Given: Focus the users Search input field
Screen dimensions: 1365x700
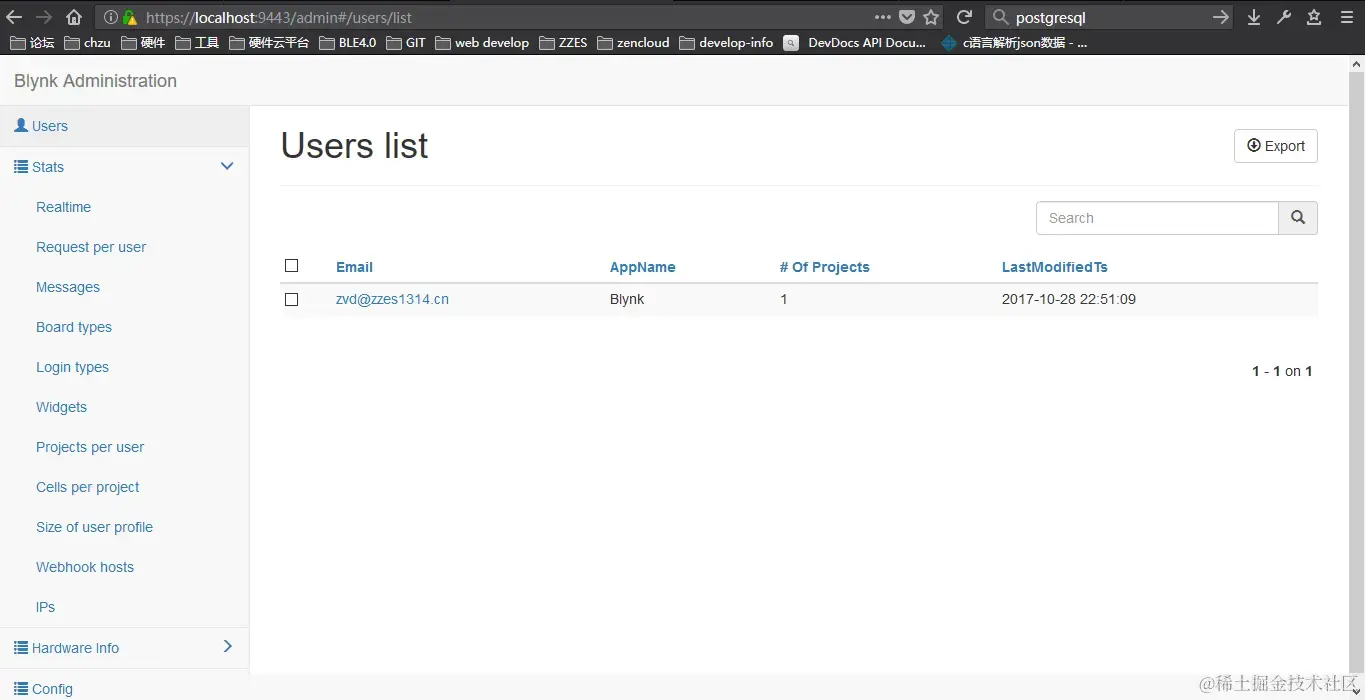Looking at the screenshot, I should tap(1157, 218).
